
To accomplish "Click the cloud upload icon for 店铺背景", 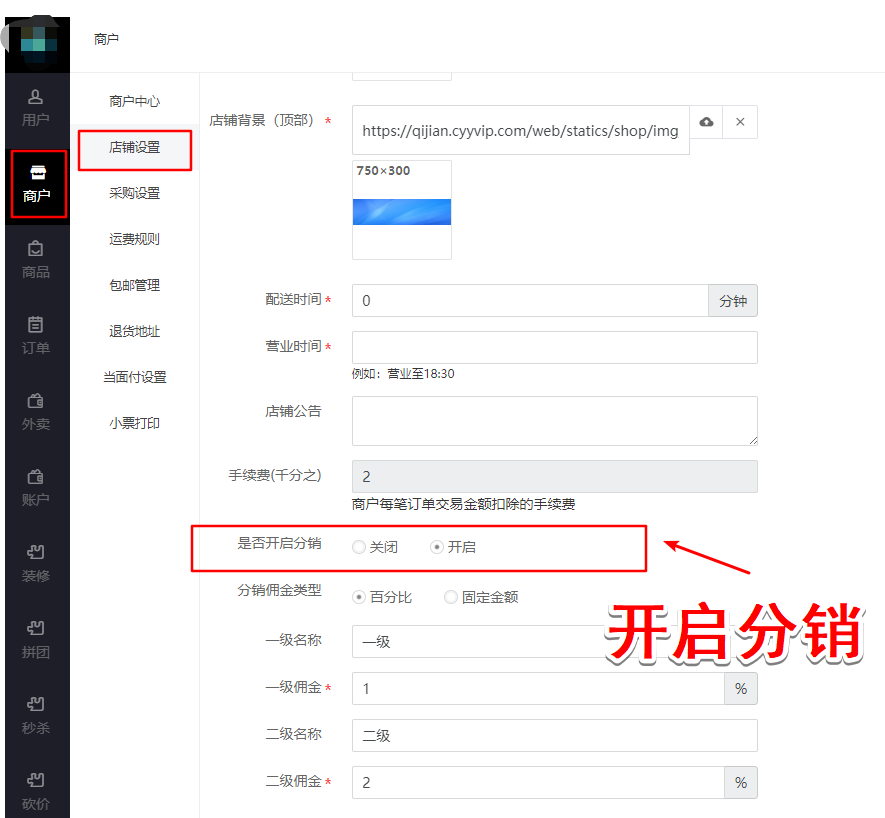I will pyautogui.click(x=706, y=122).
